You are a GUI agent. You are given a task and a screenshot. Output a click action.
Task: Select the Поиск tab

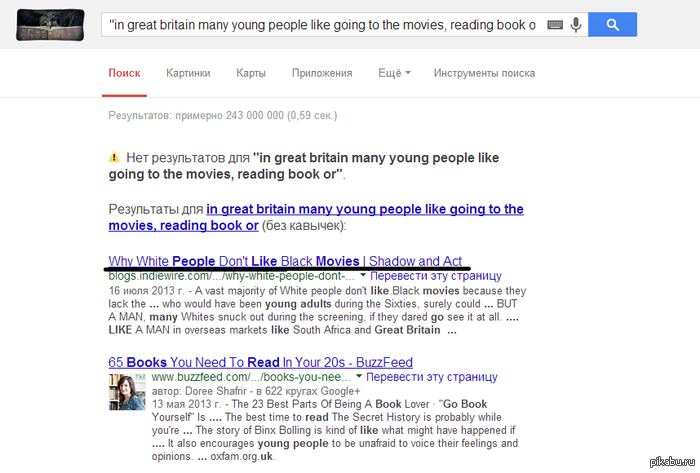124,73
